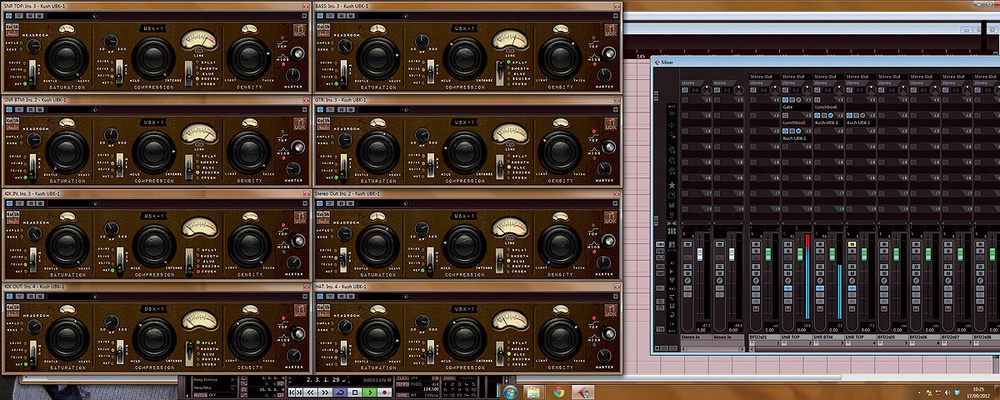Turn the Saturation knob in SNR BTM plugin

tap(67, 152)
